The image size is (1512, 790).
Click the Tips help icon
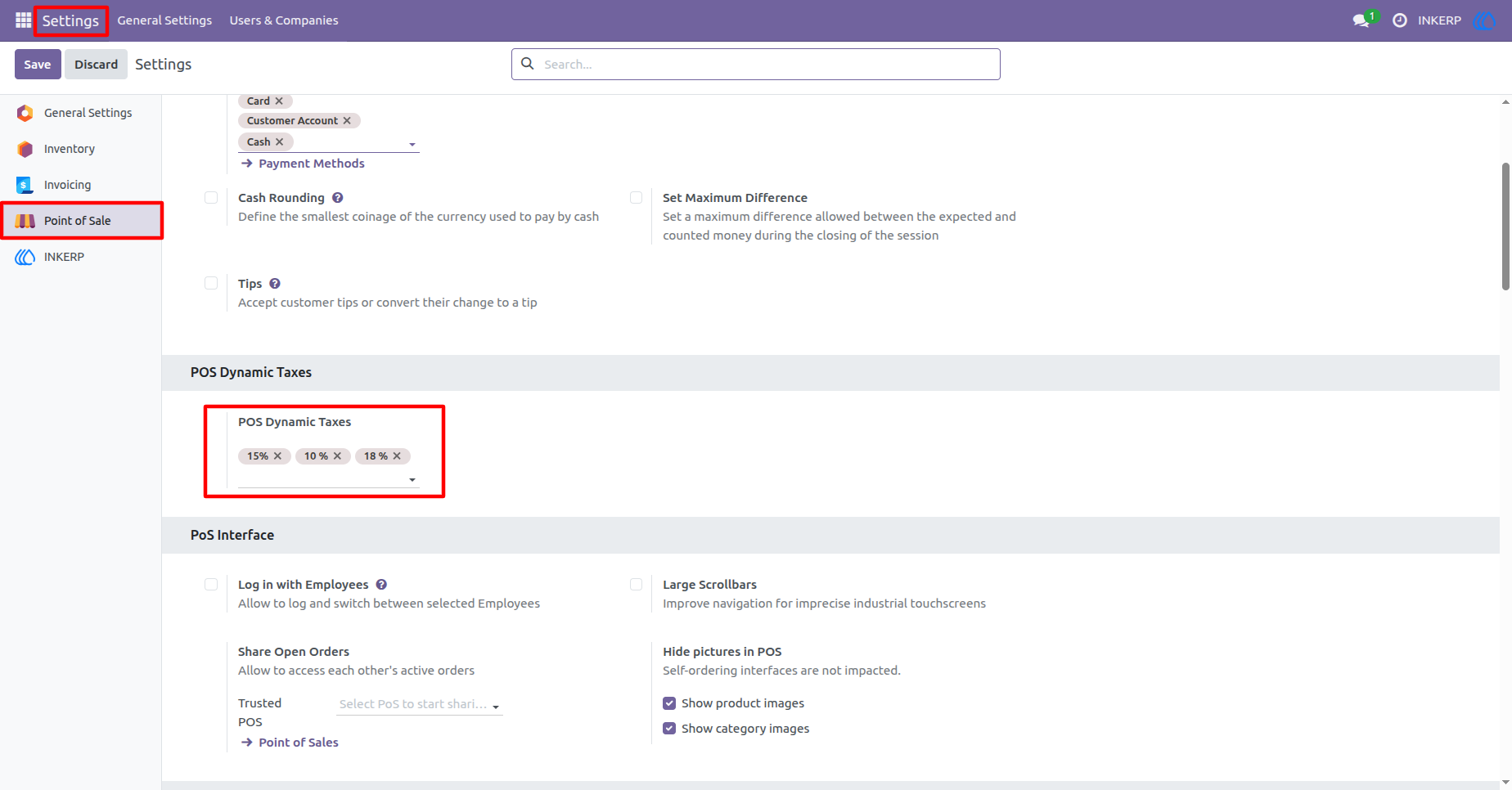[x=275, y=284]
